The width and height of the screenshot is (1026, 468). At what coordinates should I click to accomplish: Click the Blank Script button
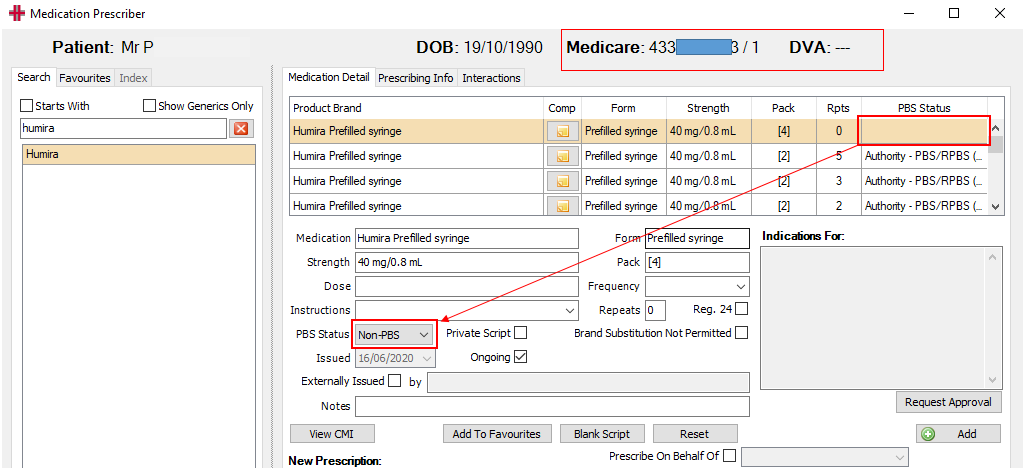click(x=602, y=434)
